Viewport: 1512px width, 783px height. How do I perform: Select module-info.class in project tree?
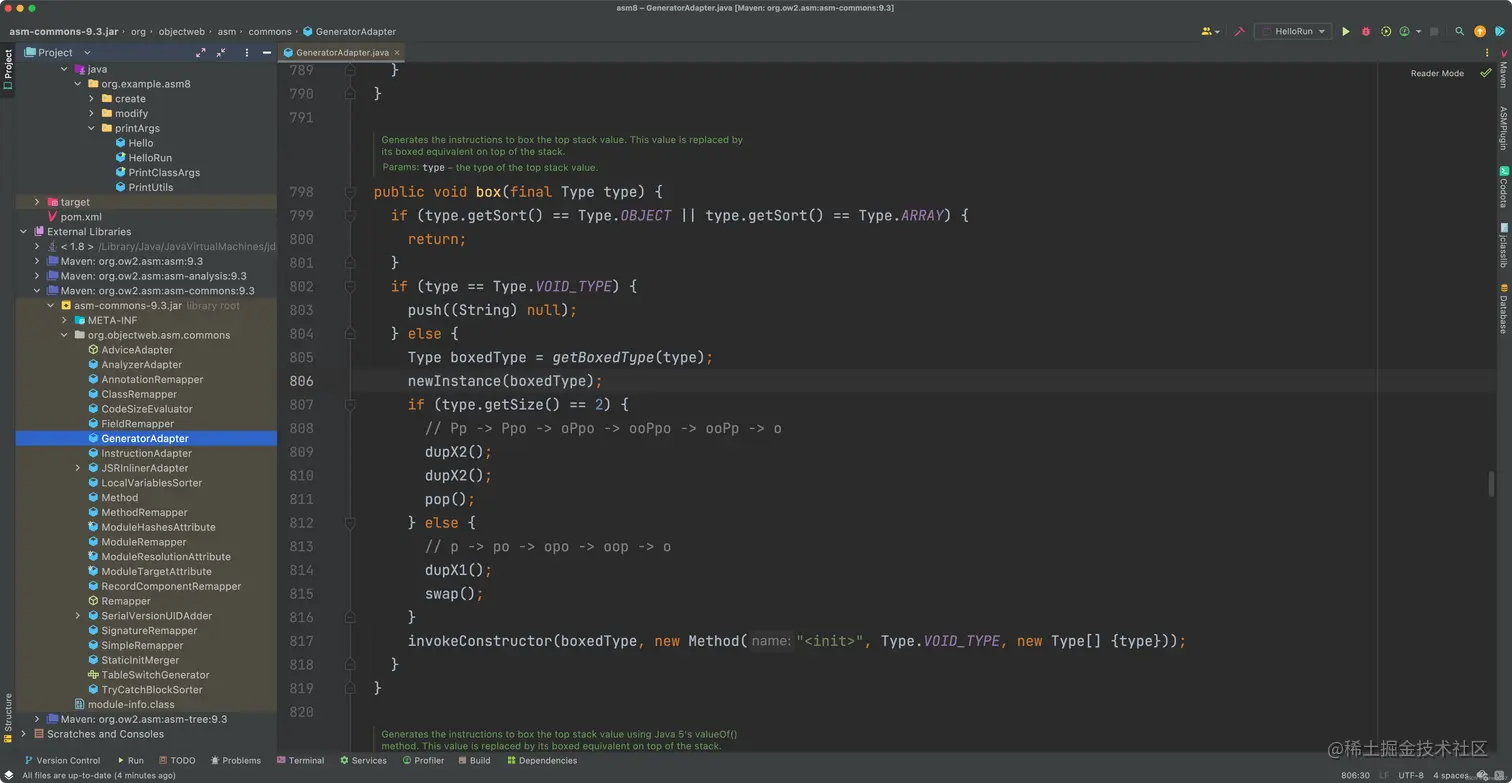coord(131,704)
